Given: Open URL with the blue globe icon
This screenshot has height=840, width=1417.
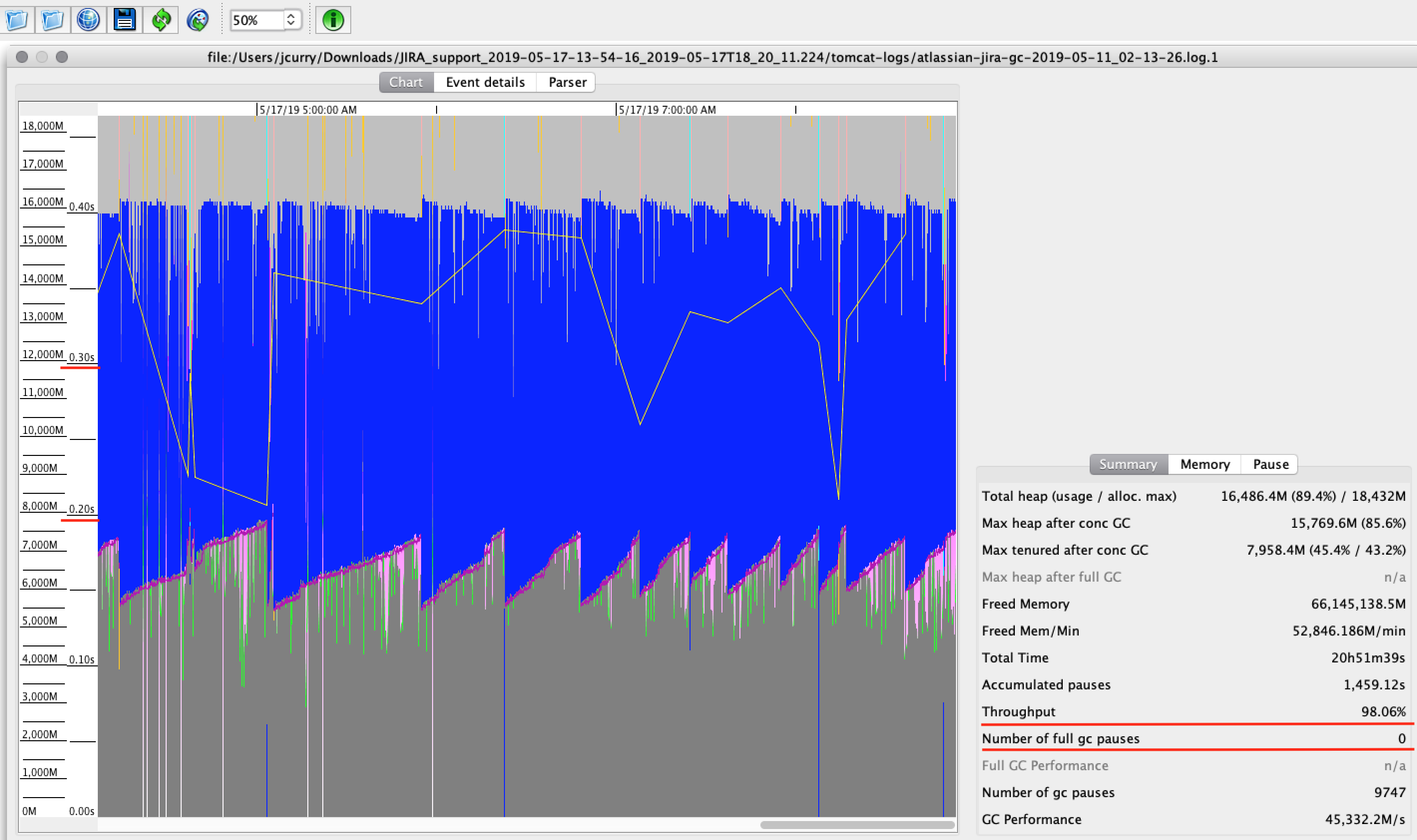Looking at the screenshot, I should tap(88, 20).
